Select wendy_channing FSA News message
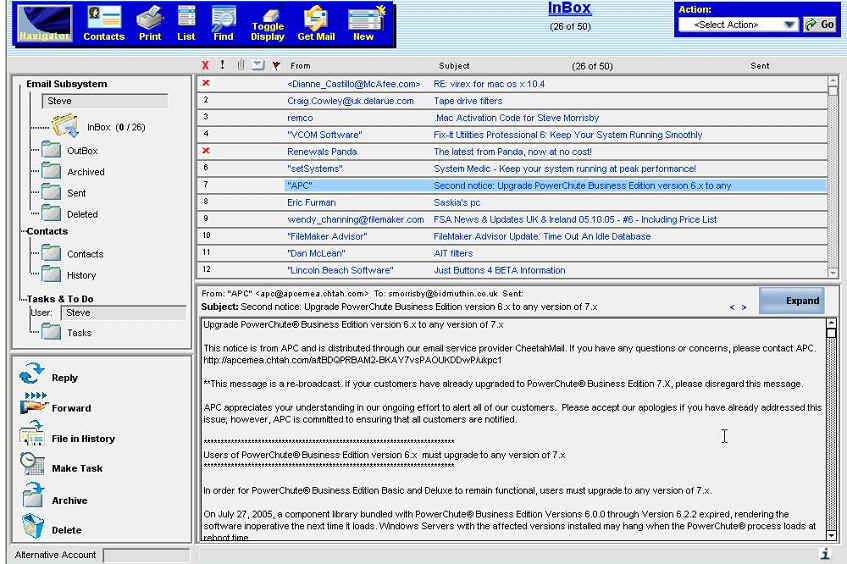847x564 pixels. pyautogui.click(x=512, y=219)
